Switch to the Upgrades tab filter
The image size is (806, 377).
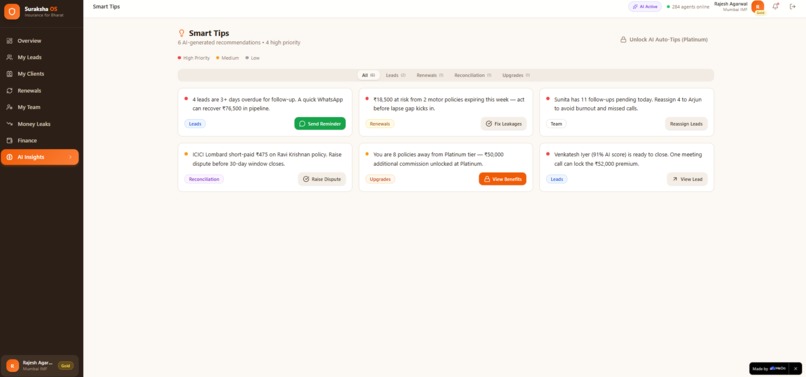pyautogui.click(x=516, y=75)
